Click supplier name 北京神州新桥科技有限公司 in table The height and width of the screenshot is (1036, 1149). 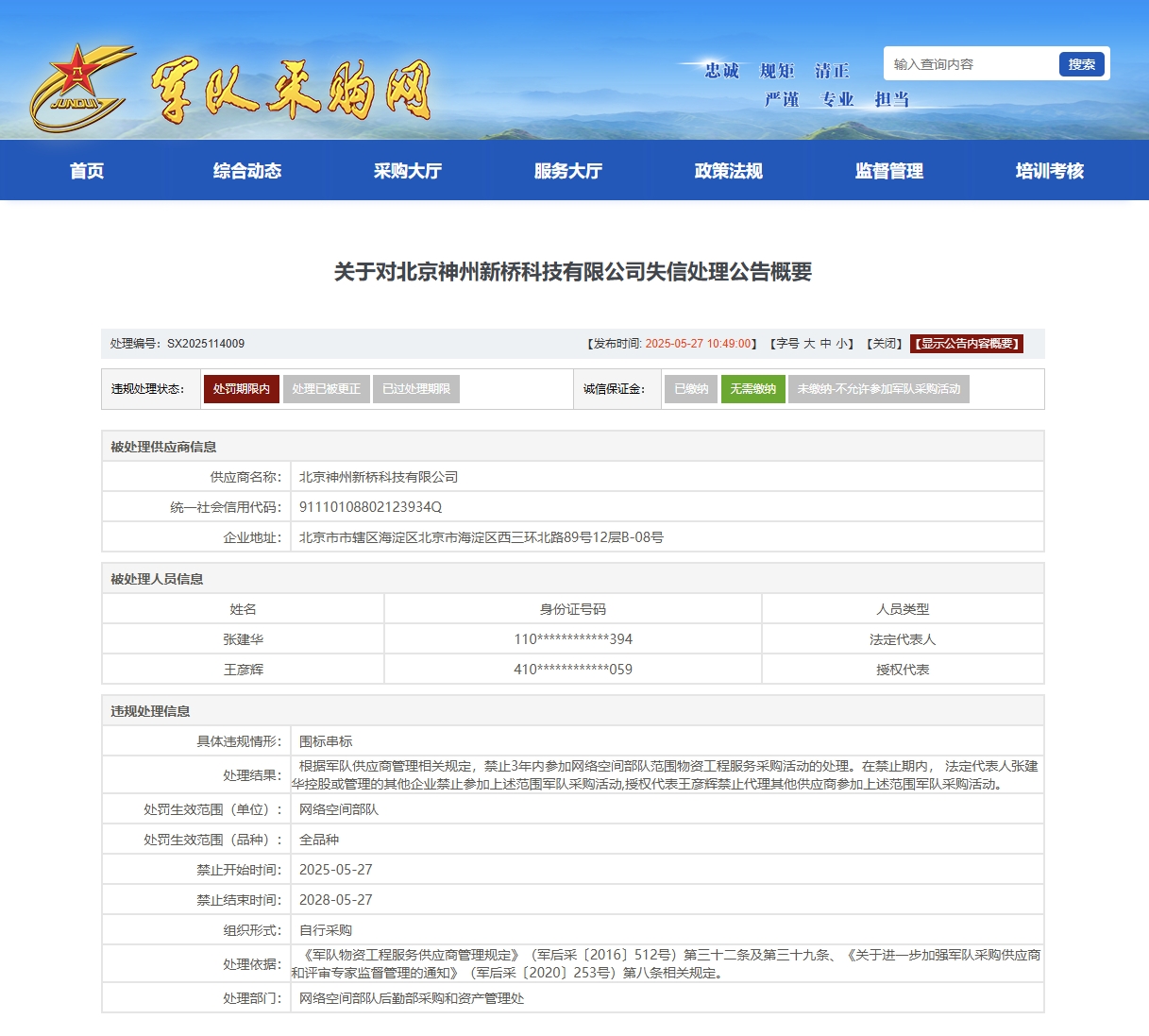click(379, 477)
